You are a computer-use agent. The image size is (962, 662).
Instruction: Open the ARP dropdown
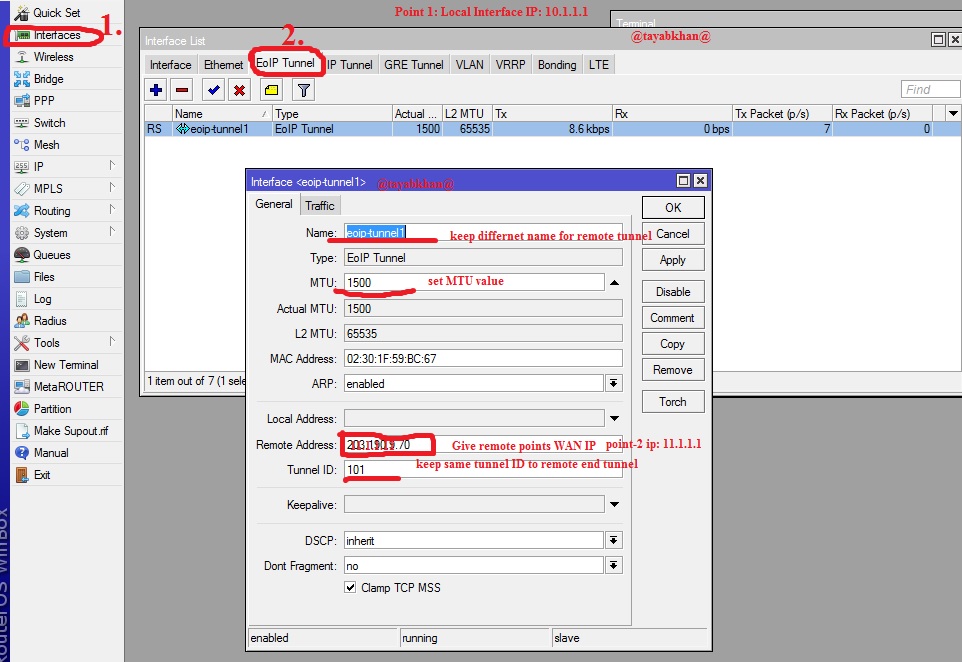point(613,383)
